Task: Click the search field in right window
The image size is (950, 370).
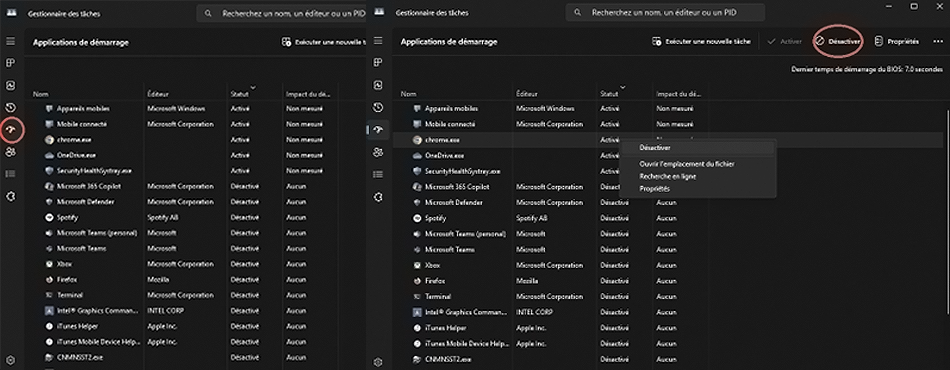Action: coord(665,12)
